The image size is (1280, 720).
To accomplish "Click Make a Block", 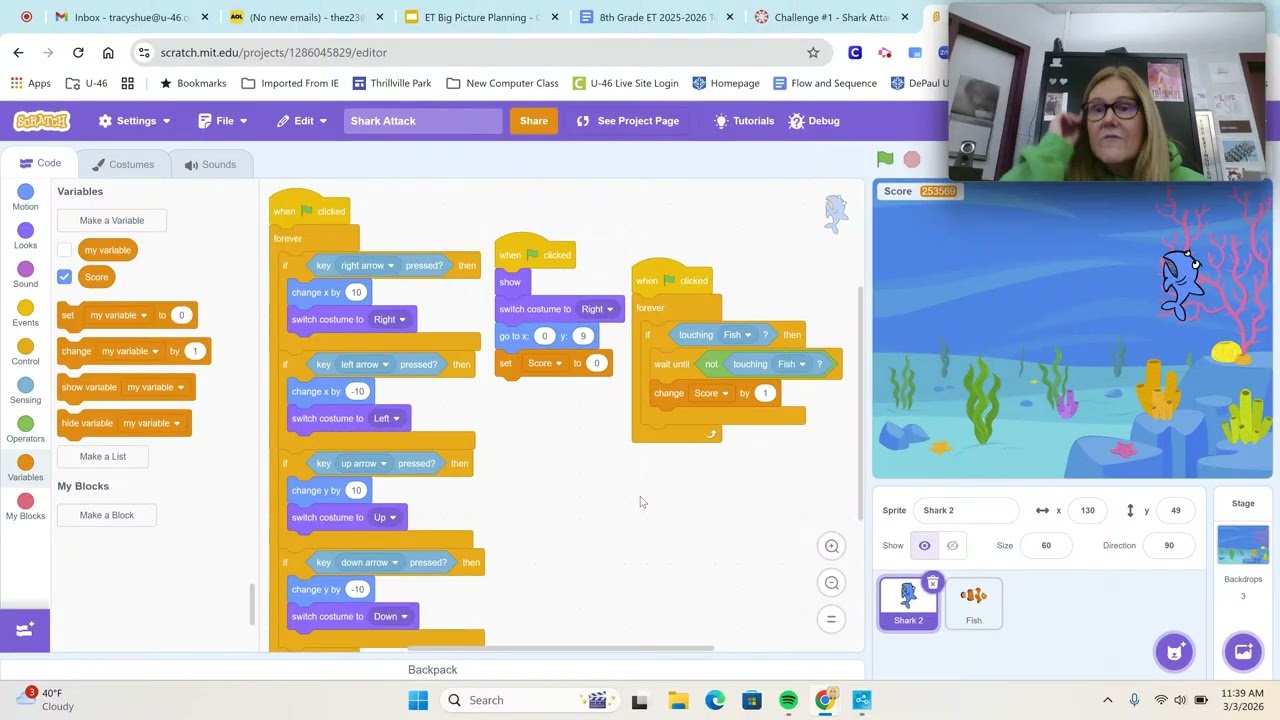I will pyautogui.click(x=107, y=515).
